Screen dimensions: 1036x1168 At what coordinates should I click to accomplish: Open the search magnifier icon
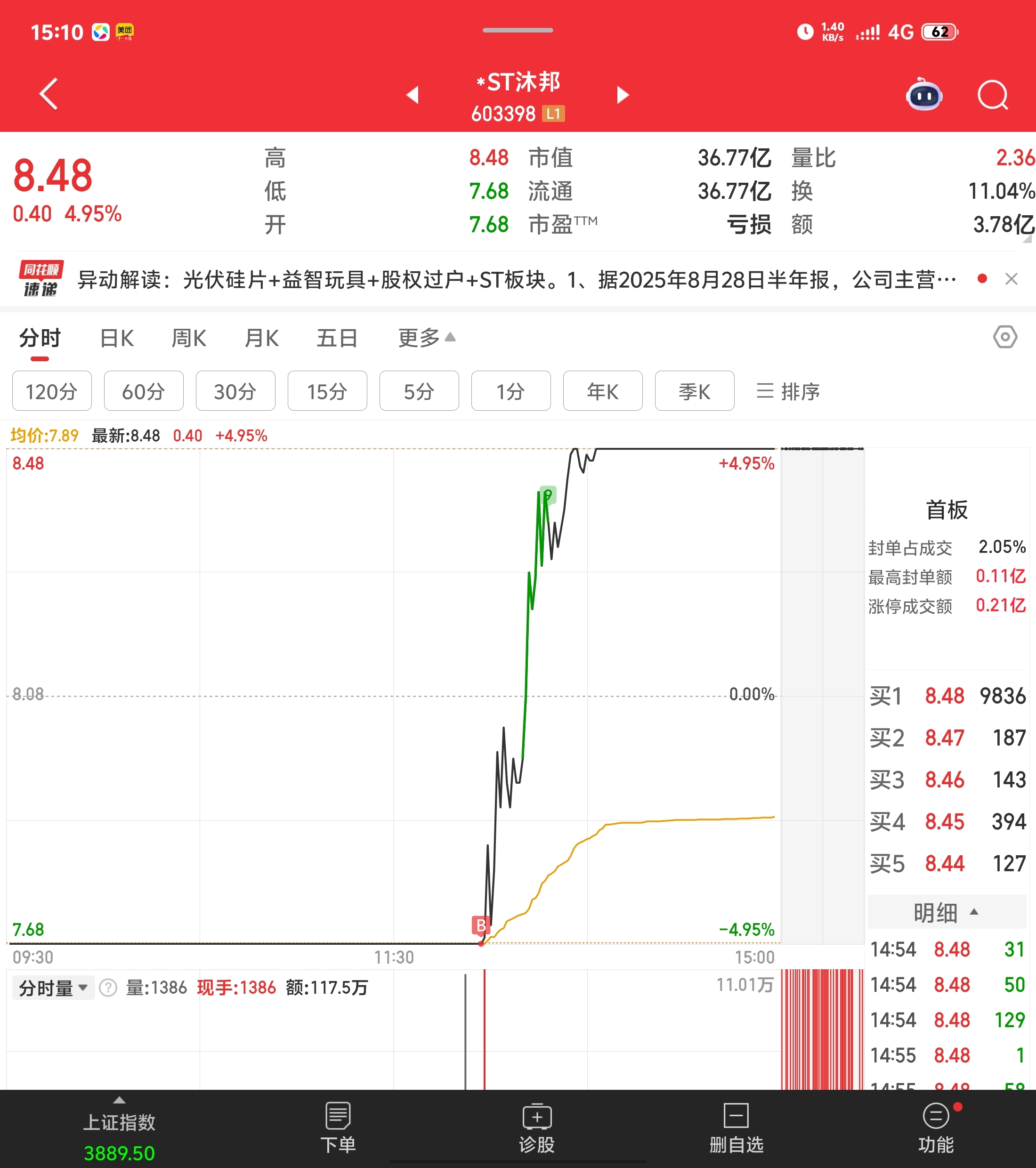click(x=993, y=95)
